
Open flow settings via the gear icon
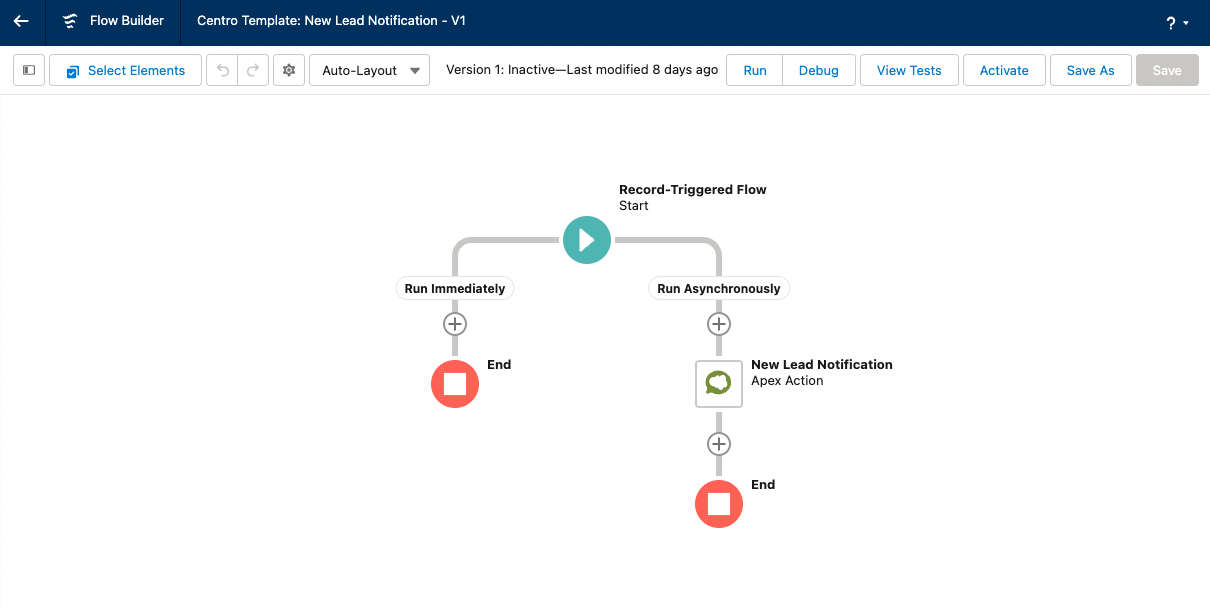288,70
